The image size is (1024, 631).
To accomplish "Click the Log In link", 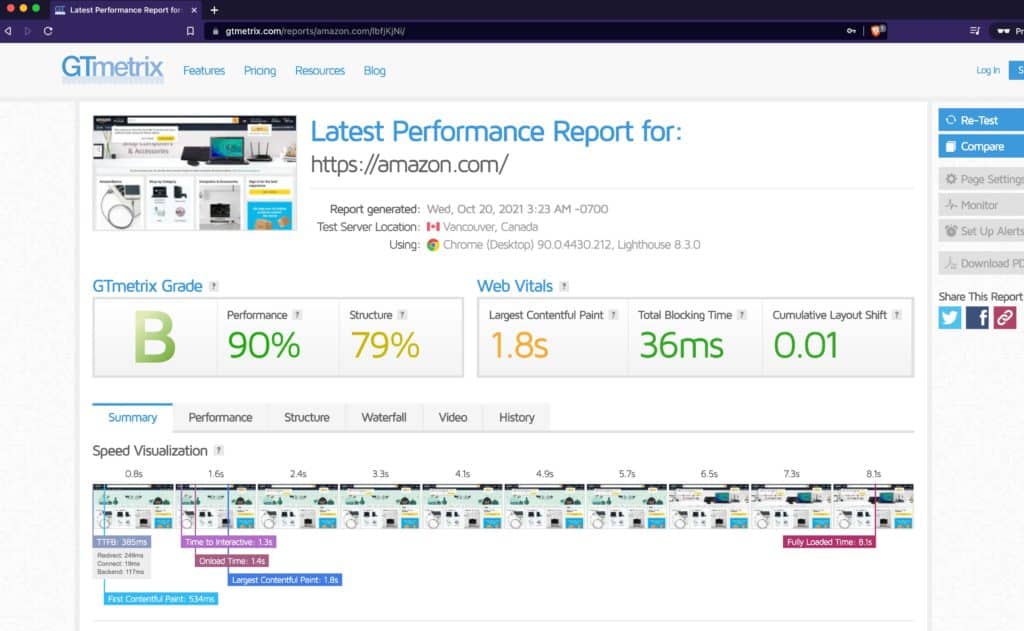I will tap(987, 71).
